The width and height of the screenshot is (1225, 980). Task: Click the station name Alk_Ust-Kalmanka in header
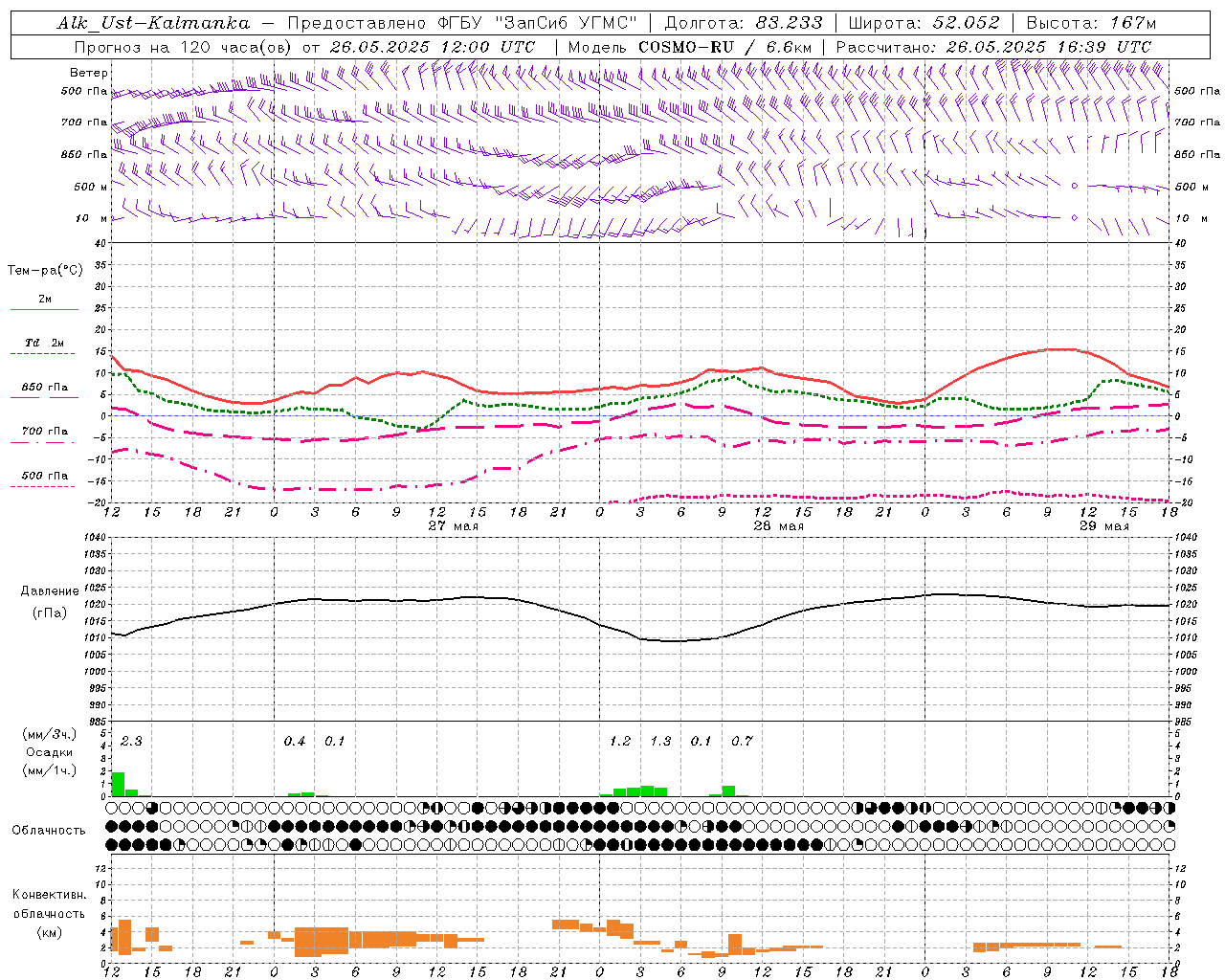click(153, 23)
